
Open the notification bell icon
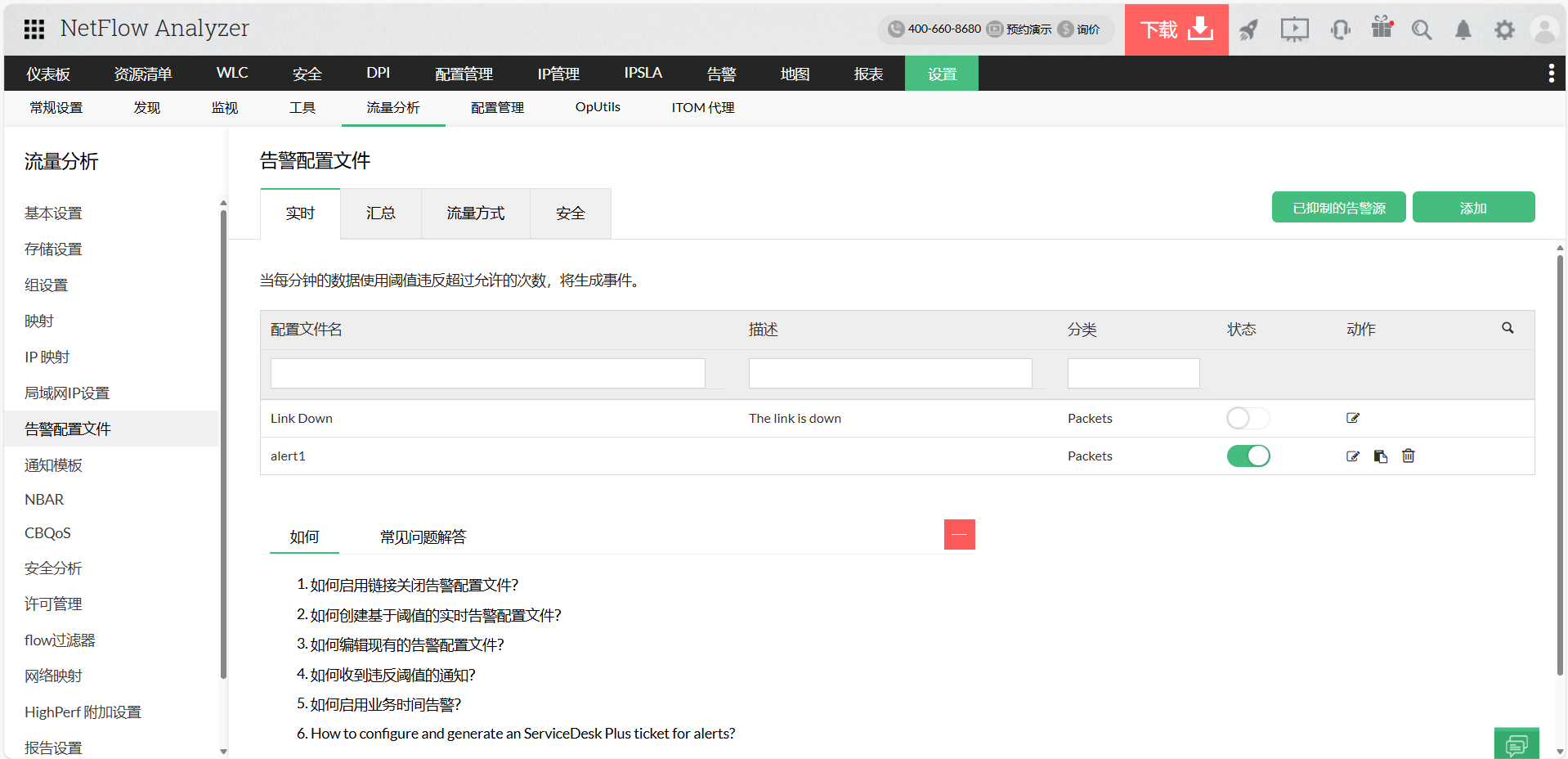tap(1463, 30)
